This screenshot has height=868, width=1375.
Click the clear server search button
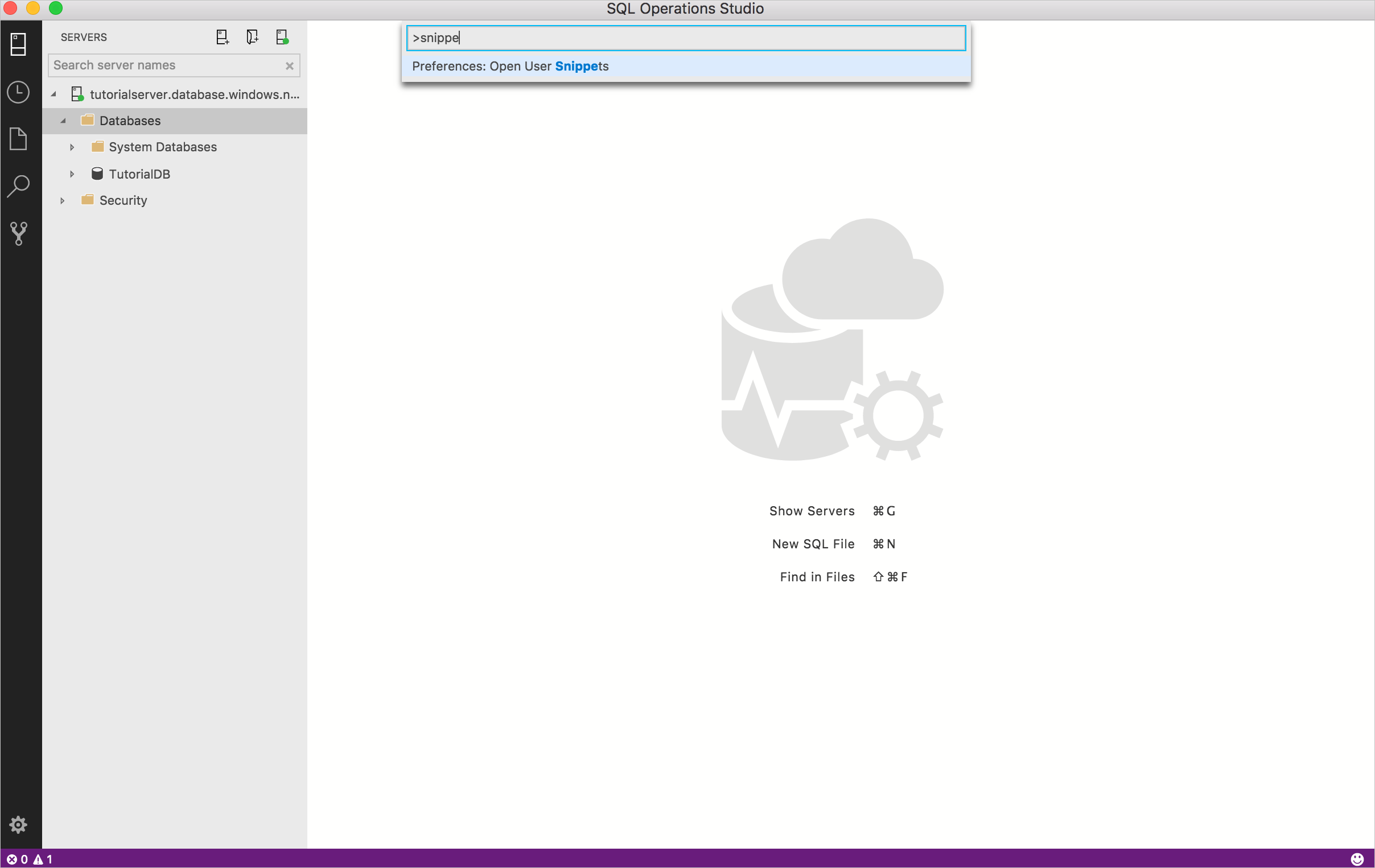290,65
